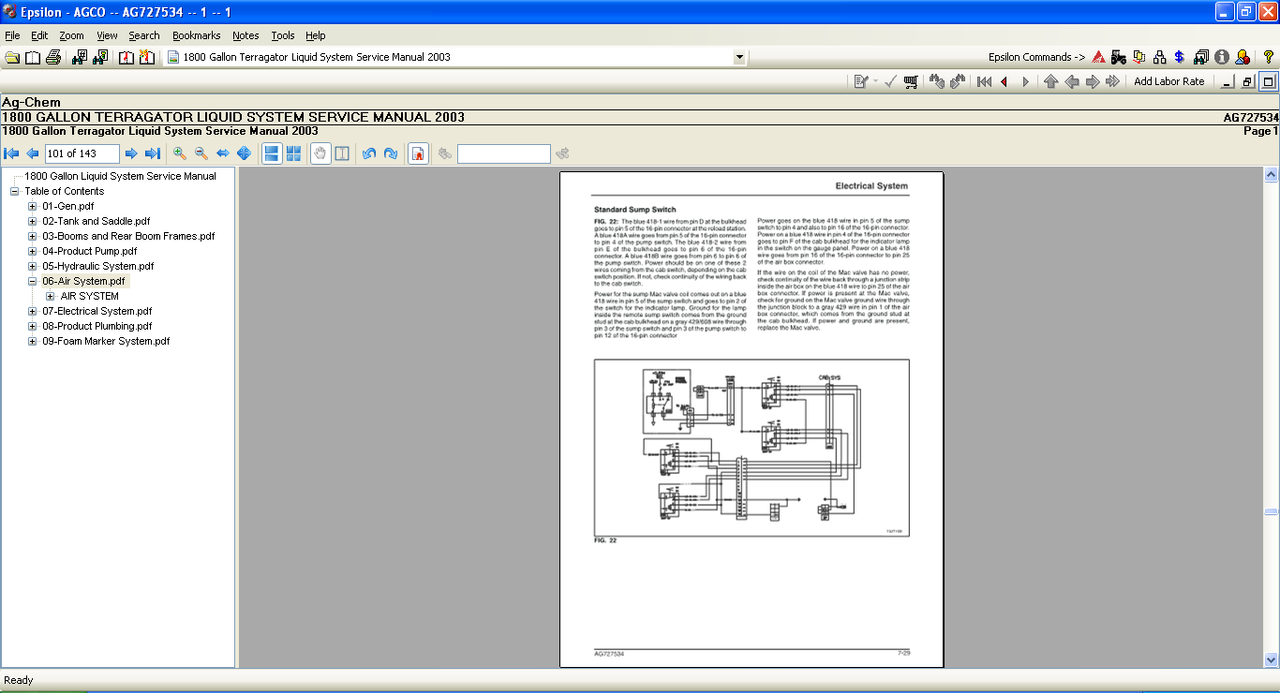
Task: Open the Bookmarks menu
Action: [196, 35]
